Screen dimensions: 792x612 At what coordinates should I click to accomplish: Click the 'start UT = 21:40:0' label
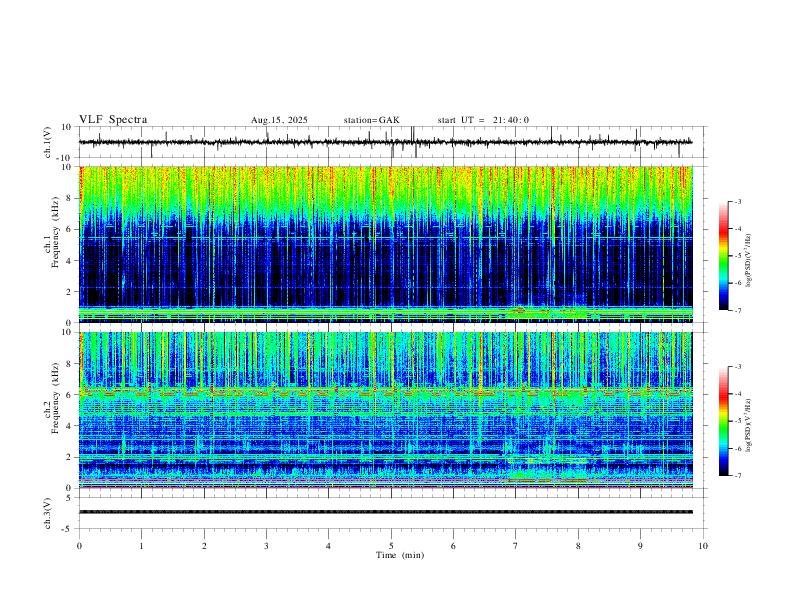483,120
